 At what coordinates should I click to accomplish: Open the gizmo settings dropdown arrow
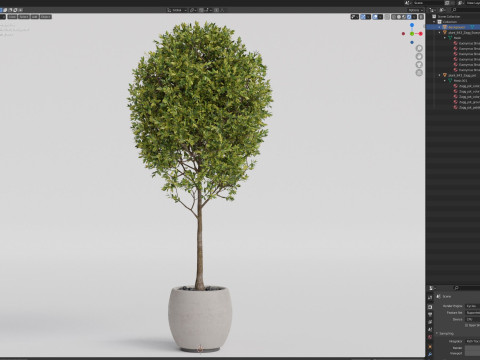point(368,17)
